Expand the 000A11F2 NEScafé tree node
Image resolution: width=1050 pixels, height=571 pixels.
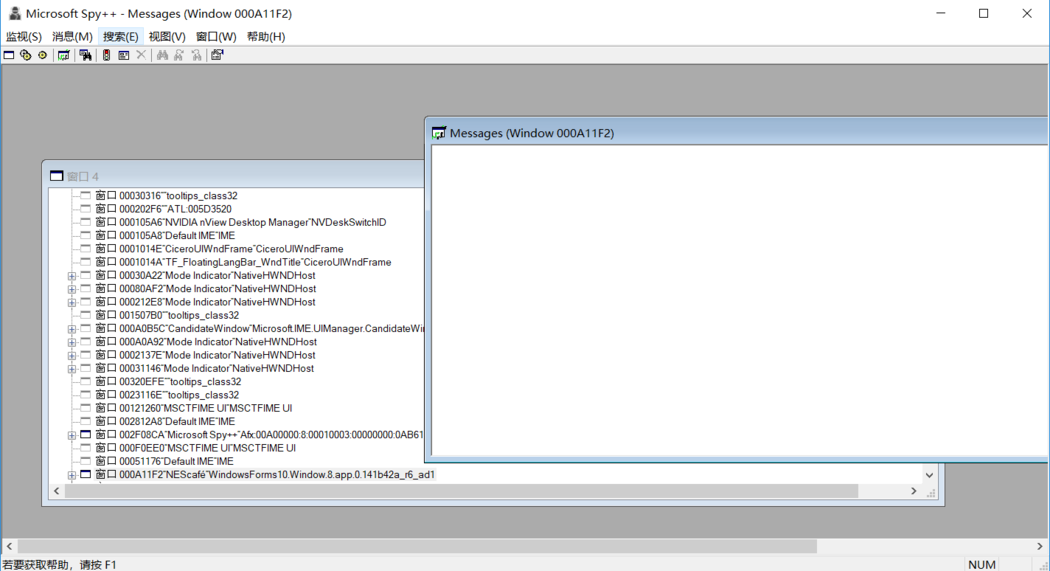point(72,475)
